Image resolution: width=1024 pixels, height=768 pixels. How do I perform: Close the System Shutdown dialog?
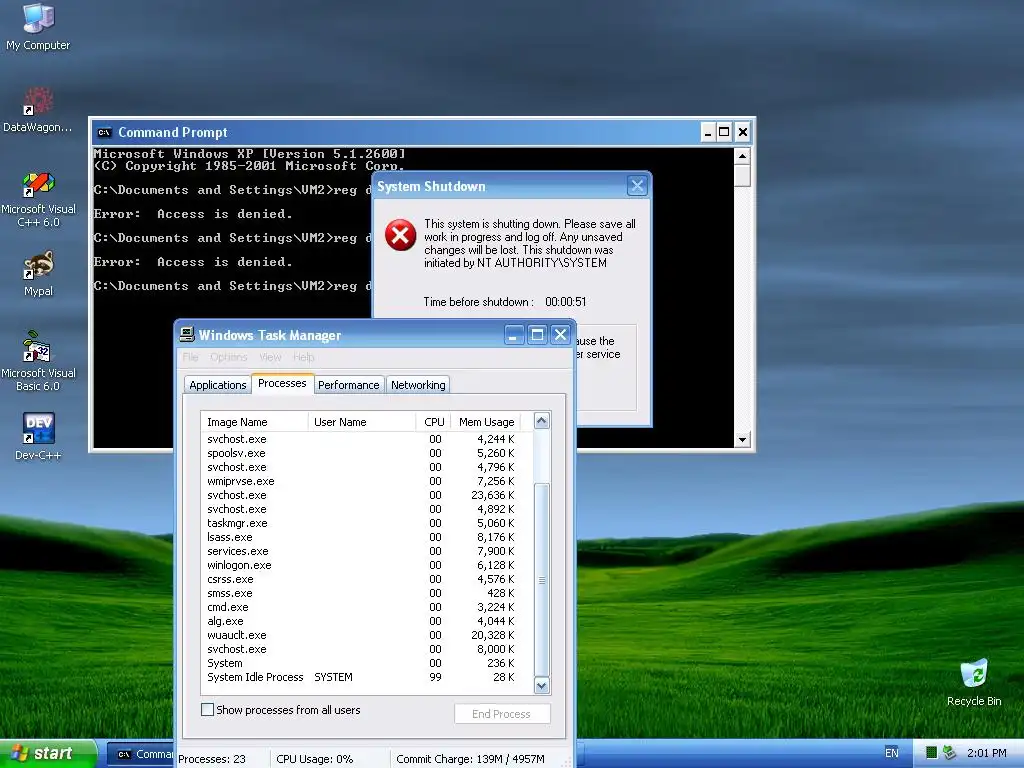637,186
